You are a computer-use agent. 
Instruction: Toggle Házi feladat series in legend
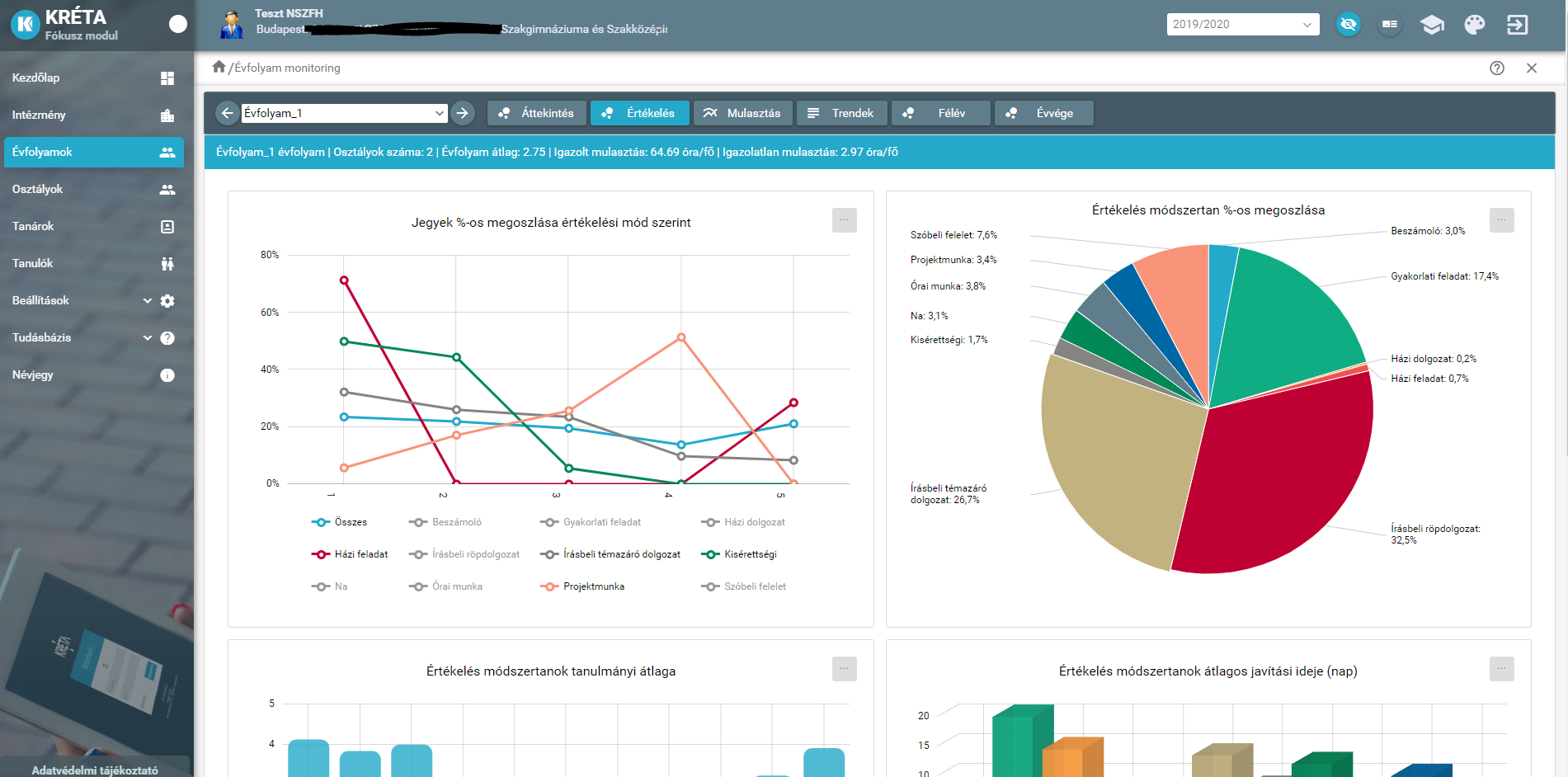(x=350, y=554)
